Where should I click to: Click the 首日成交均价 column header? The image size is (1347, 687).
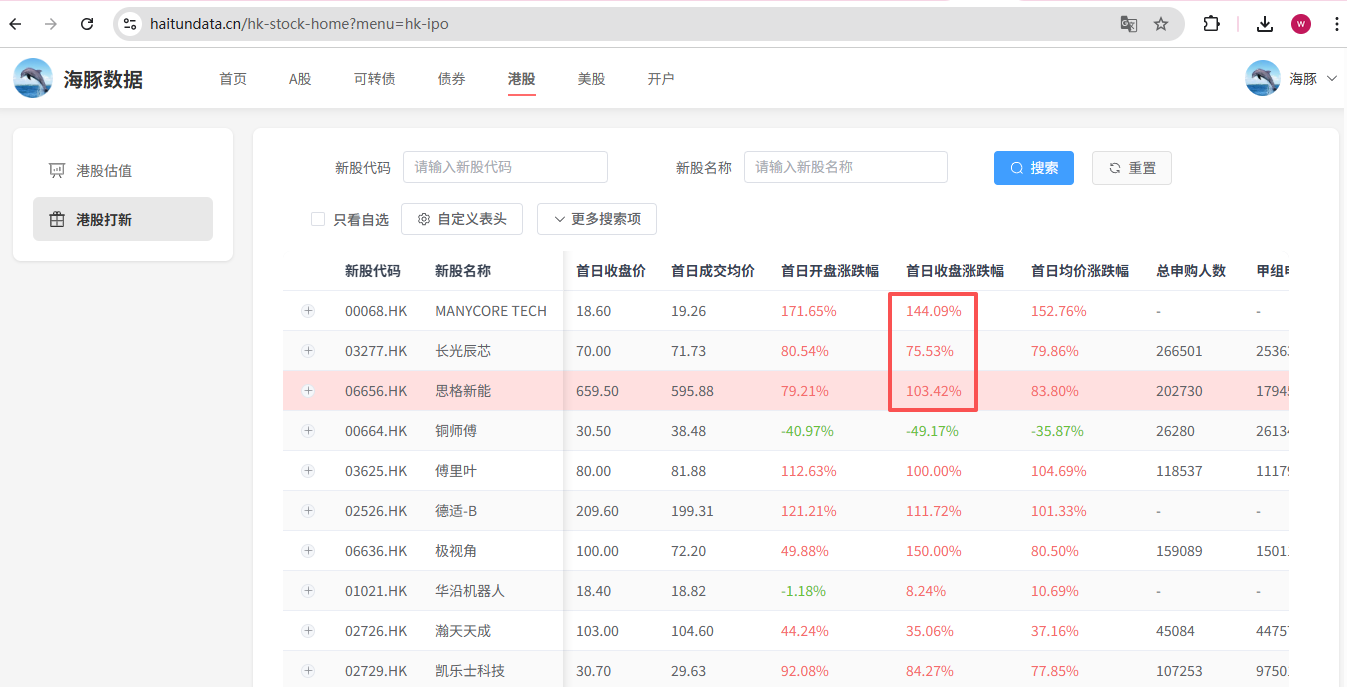point(713,271)
